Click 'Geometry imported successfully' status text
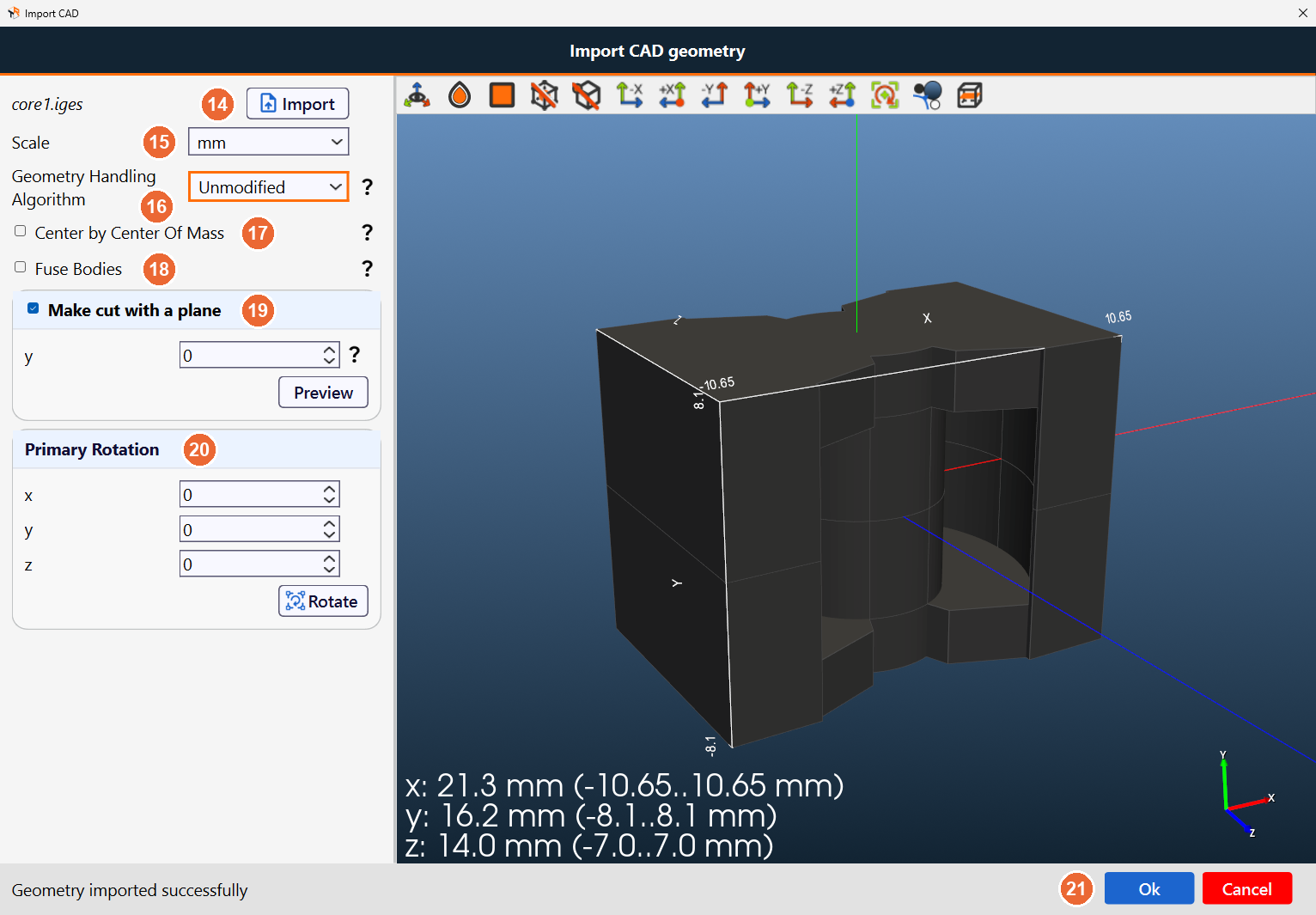The width and height of the screenshot is (1316, 915). tap(130, 890)
